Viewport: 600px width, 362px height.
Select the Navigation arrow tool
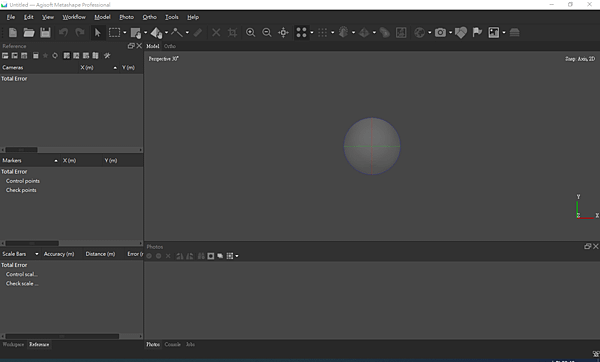tap(98, 33)
